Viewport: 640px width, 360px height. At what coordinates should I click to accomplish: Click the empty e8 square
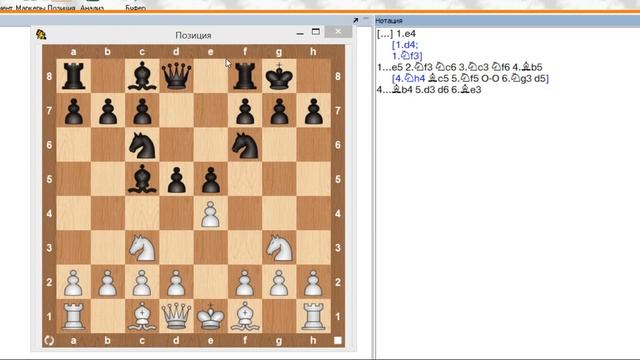click(211, 76)
